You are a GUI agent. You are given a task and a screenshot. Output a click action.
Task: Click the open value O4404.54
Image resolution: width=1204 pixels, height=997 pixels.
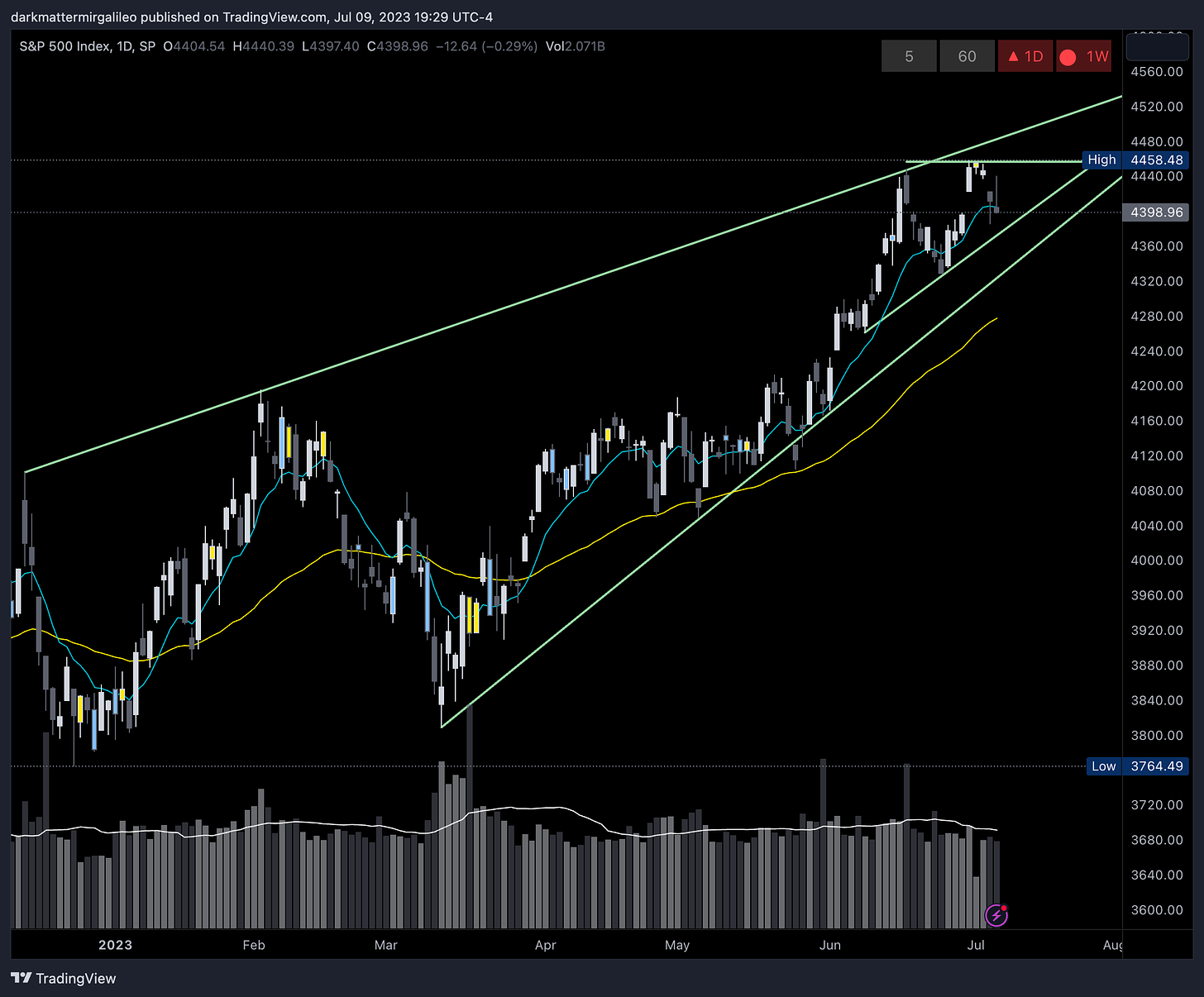(x=193, y=46)
